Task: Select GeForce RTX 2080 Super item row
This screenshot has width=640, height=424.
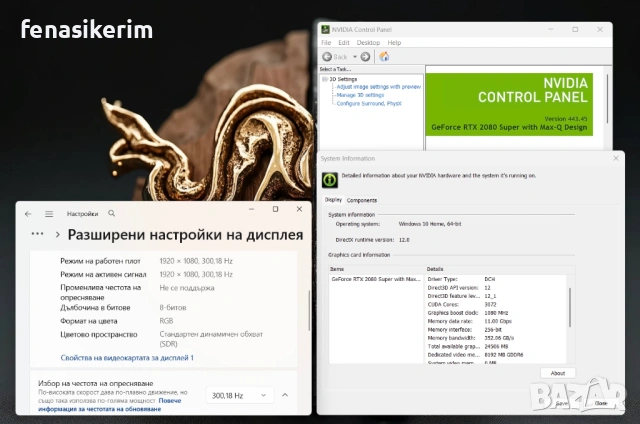Action: click(376, 279)
